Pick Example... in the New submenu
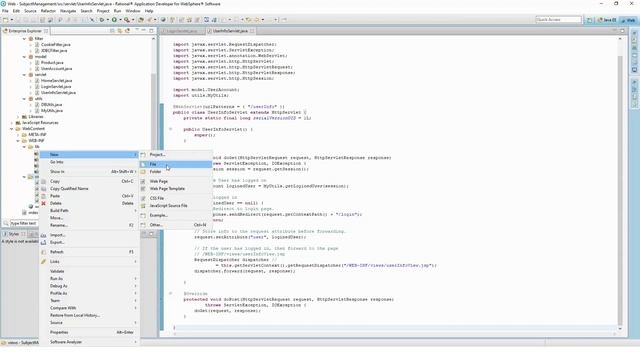The image size is (640, 360). point(176,216)
